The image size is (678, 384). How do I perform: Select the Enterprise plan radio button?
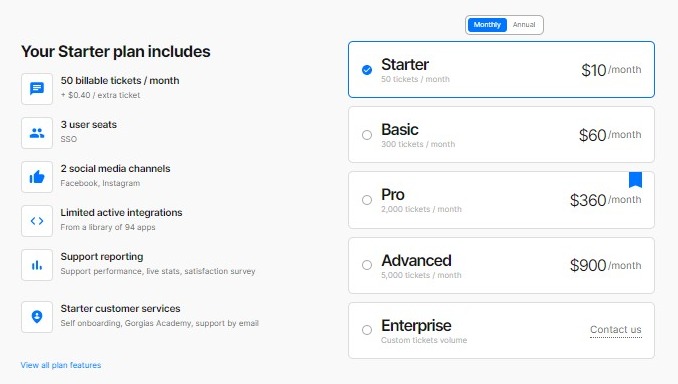pos(367,330)
